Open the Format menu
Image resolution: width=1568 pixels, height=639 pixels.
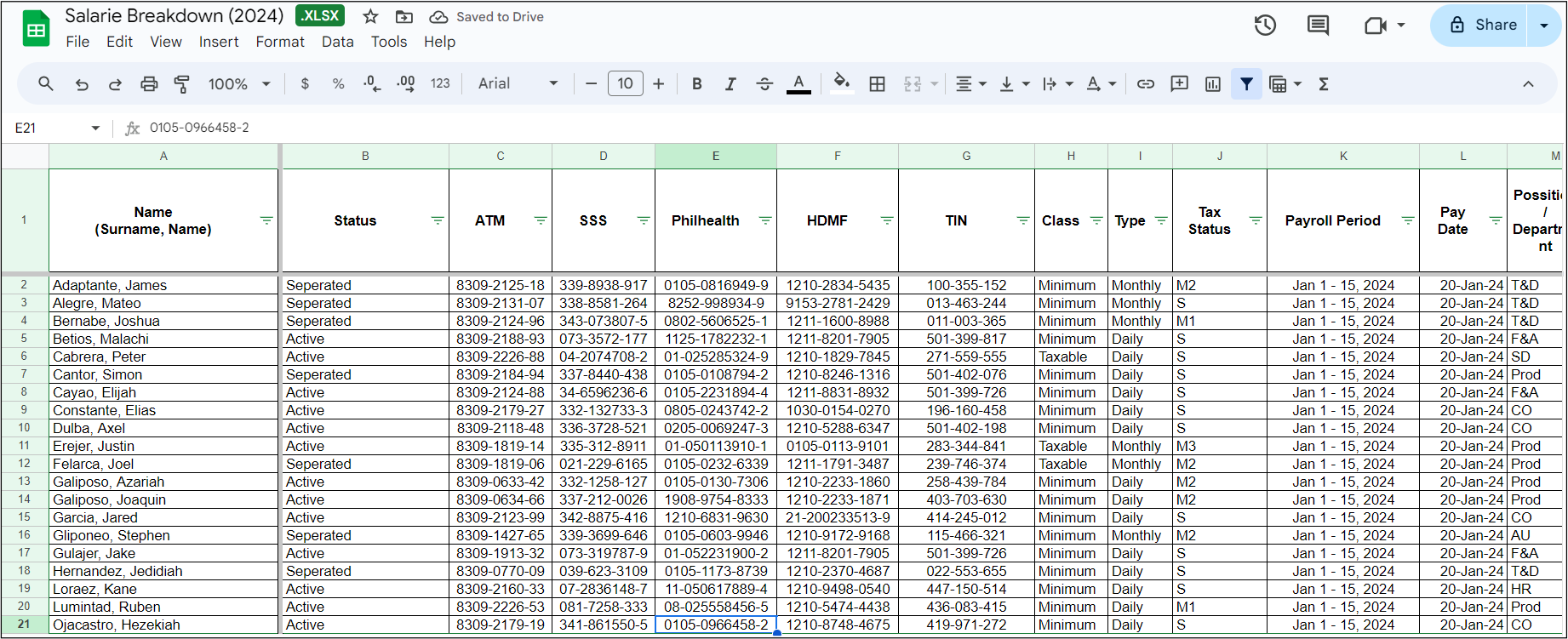(x=280, y=42)
